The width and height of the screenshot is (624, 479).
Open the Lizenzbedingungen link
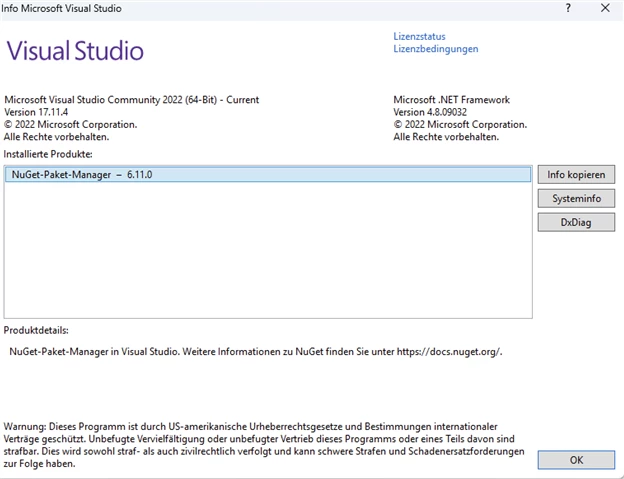coord(436,49)
